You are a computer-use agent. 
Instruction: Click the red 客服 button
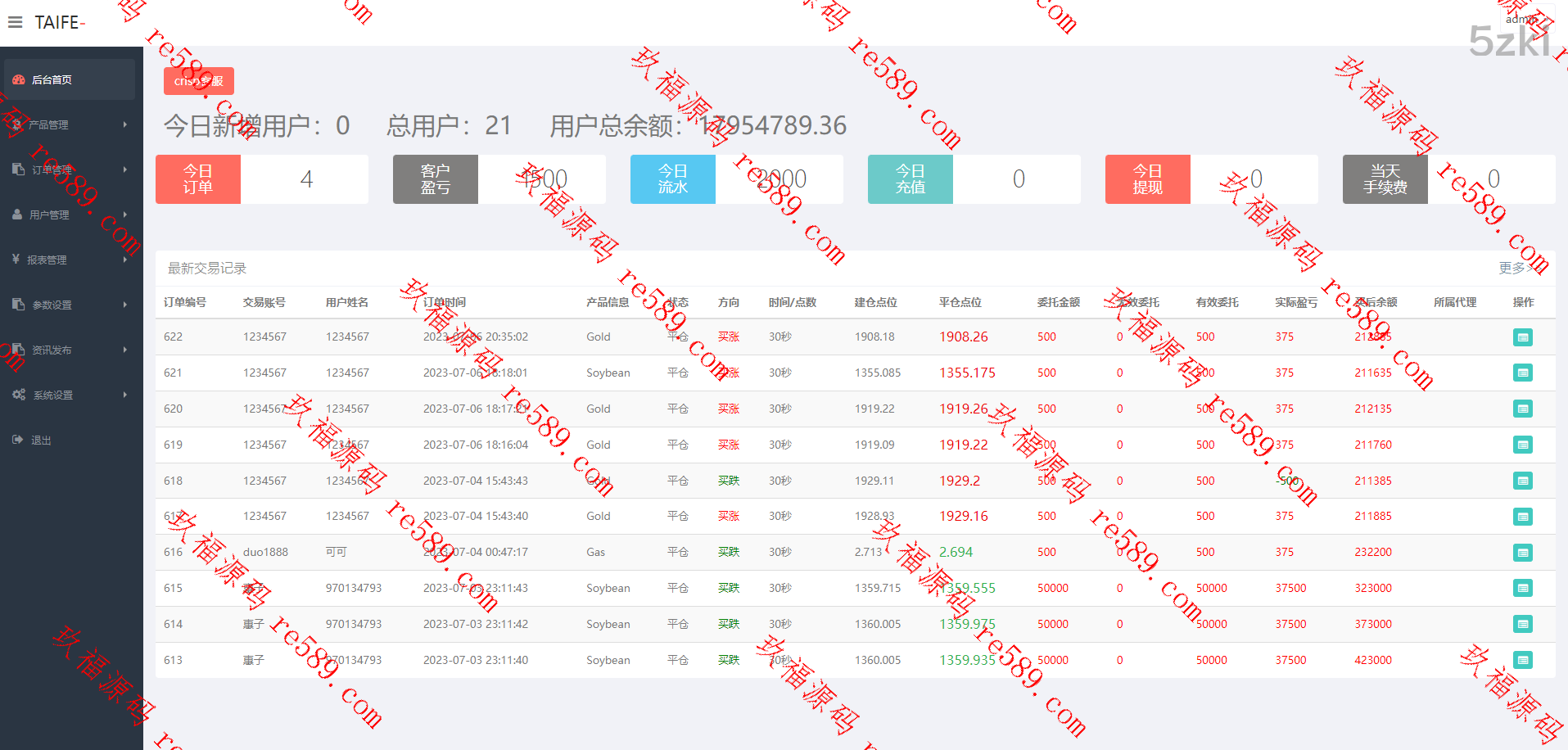point(199,81)
